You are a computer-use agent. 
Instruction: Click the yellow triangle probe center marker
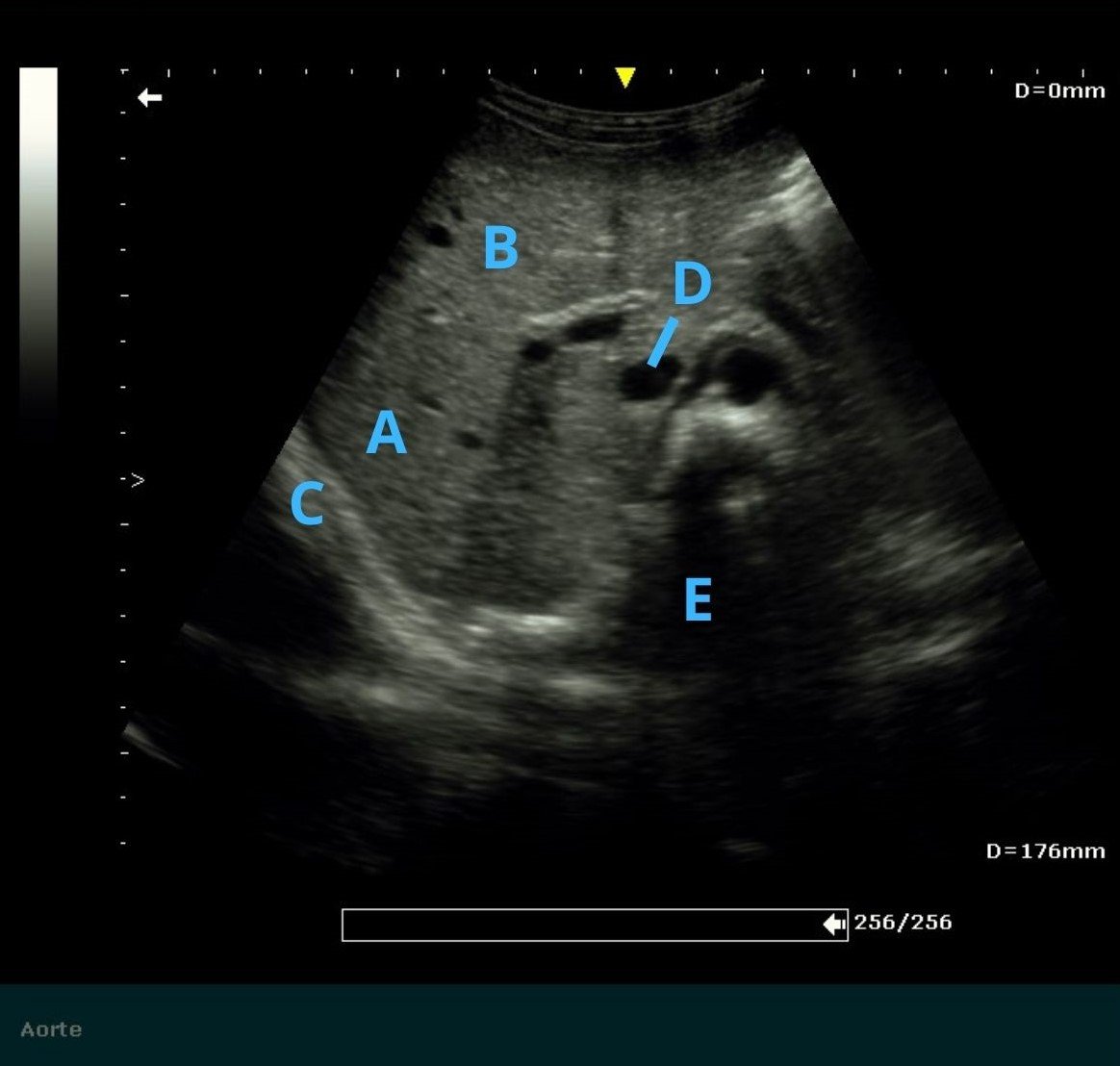pyautogui.click(x=625, y=78)
